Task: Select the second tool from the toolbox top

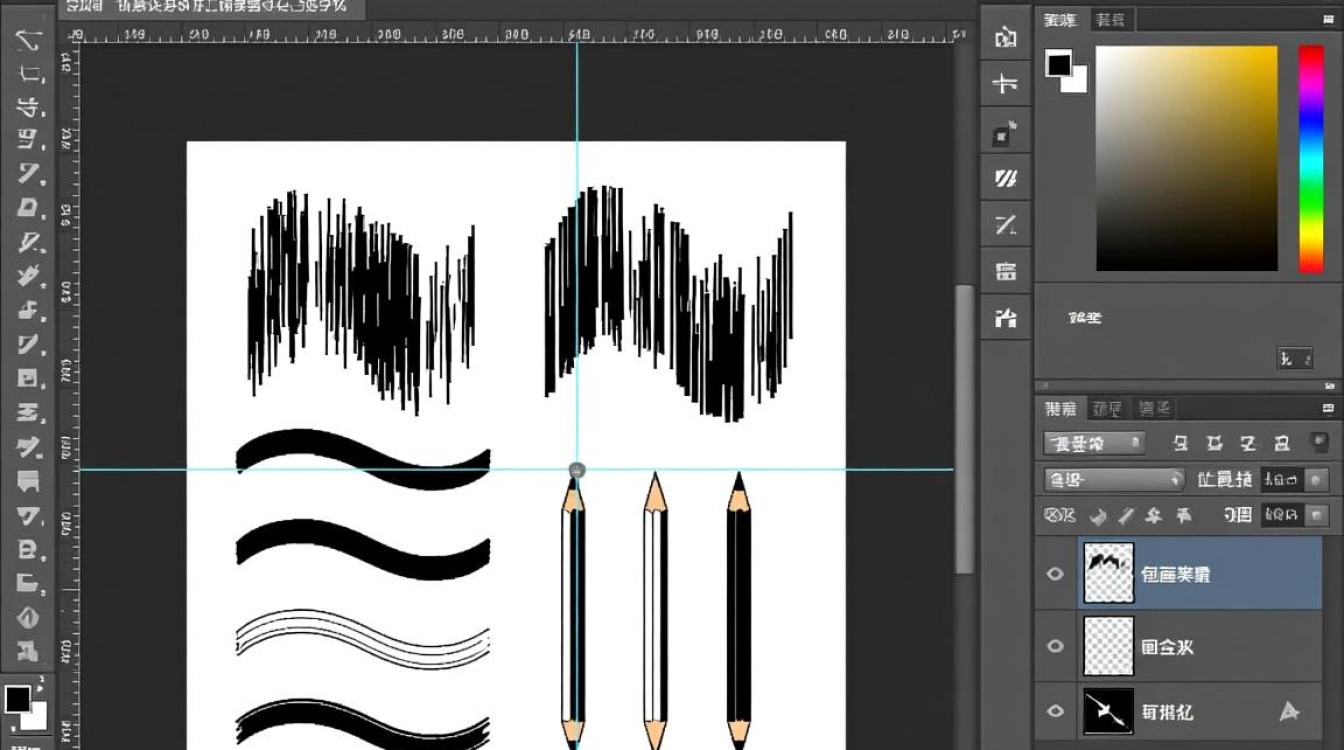Action: [30, 73]
